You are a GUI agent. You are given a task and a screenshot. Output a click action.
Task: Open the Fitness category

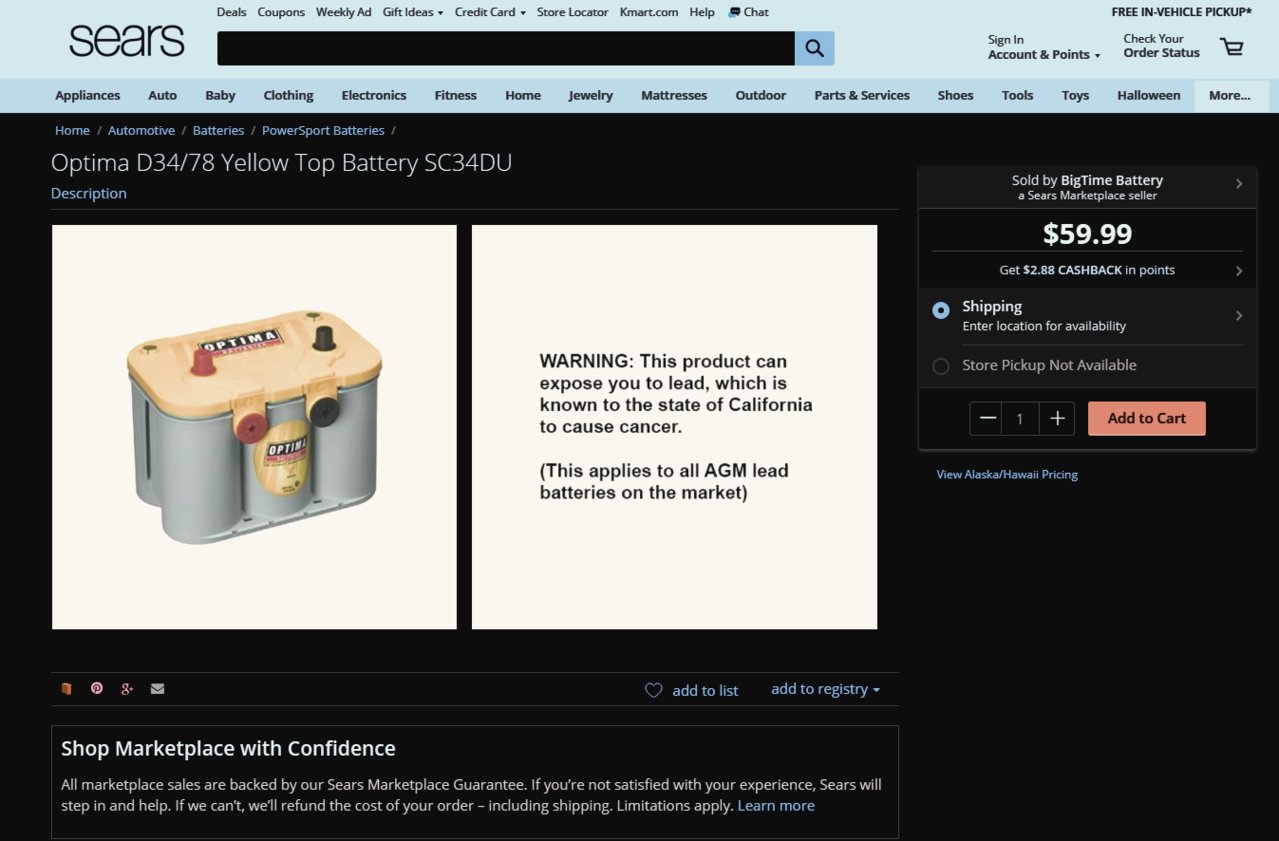tap(456, 96)
